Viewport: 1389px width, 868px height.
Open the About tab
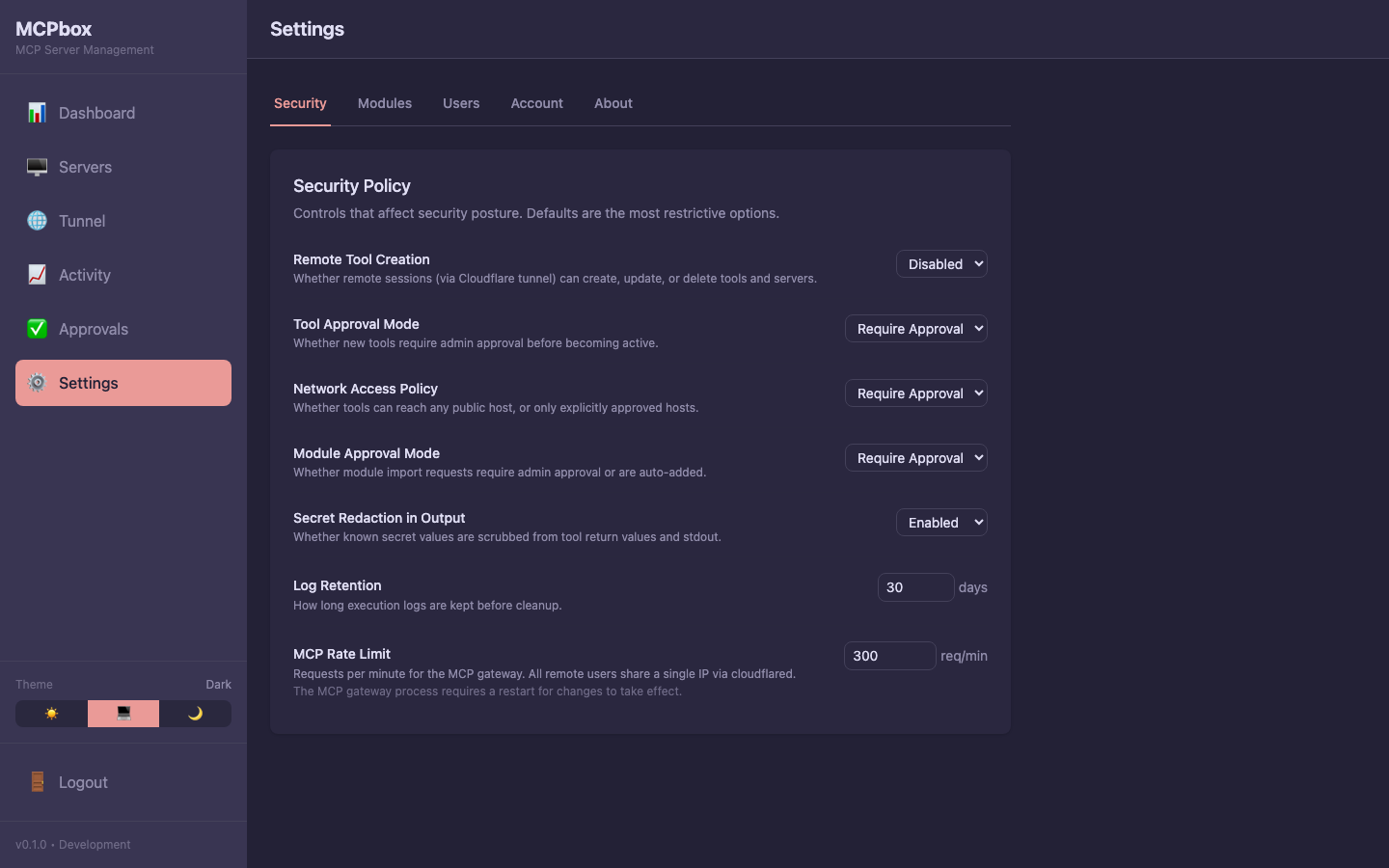(613, 103)
